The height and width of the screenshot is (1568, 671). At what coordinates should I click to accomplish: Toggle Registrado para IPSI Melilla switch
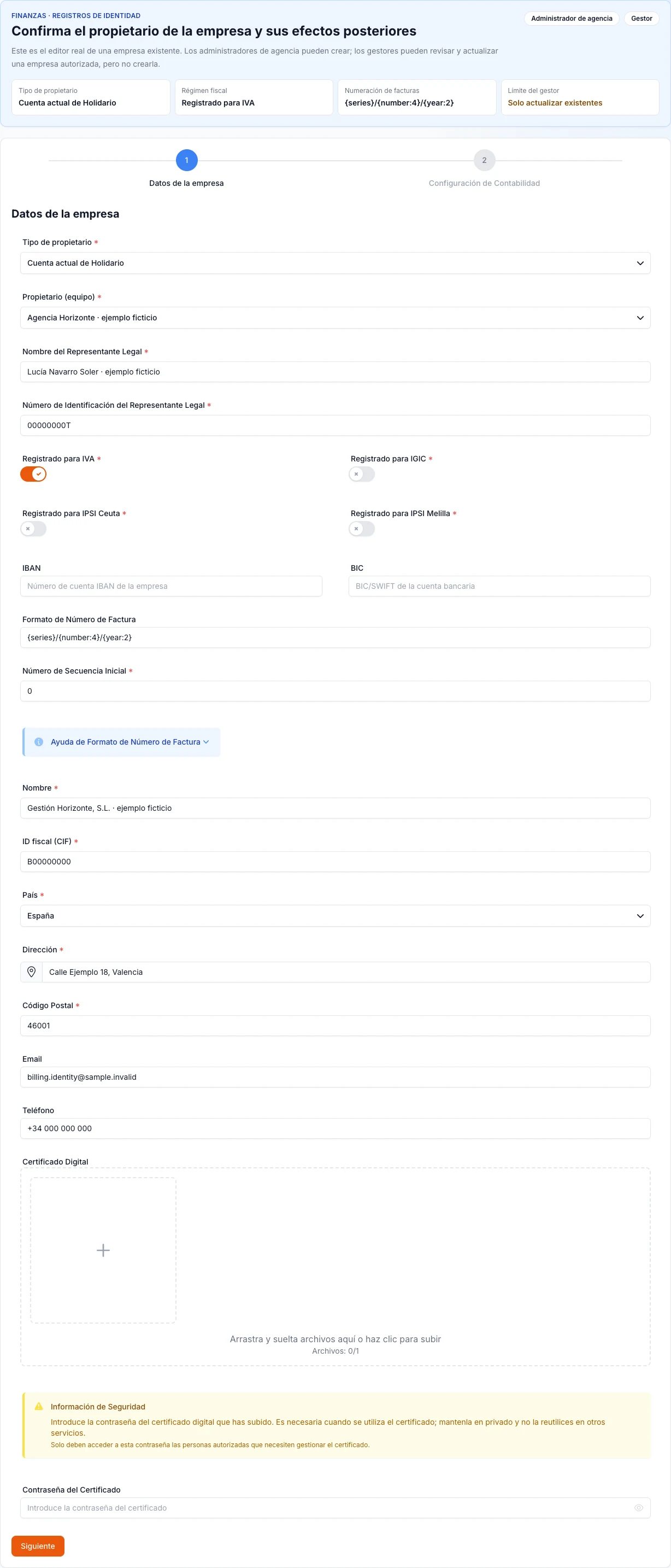point(362,528)
